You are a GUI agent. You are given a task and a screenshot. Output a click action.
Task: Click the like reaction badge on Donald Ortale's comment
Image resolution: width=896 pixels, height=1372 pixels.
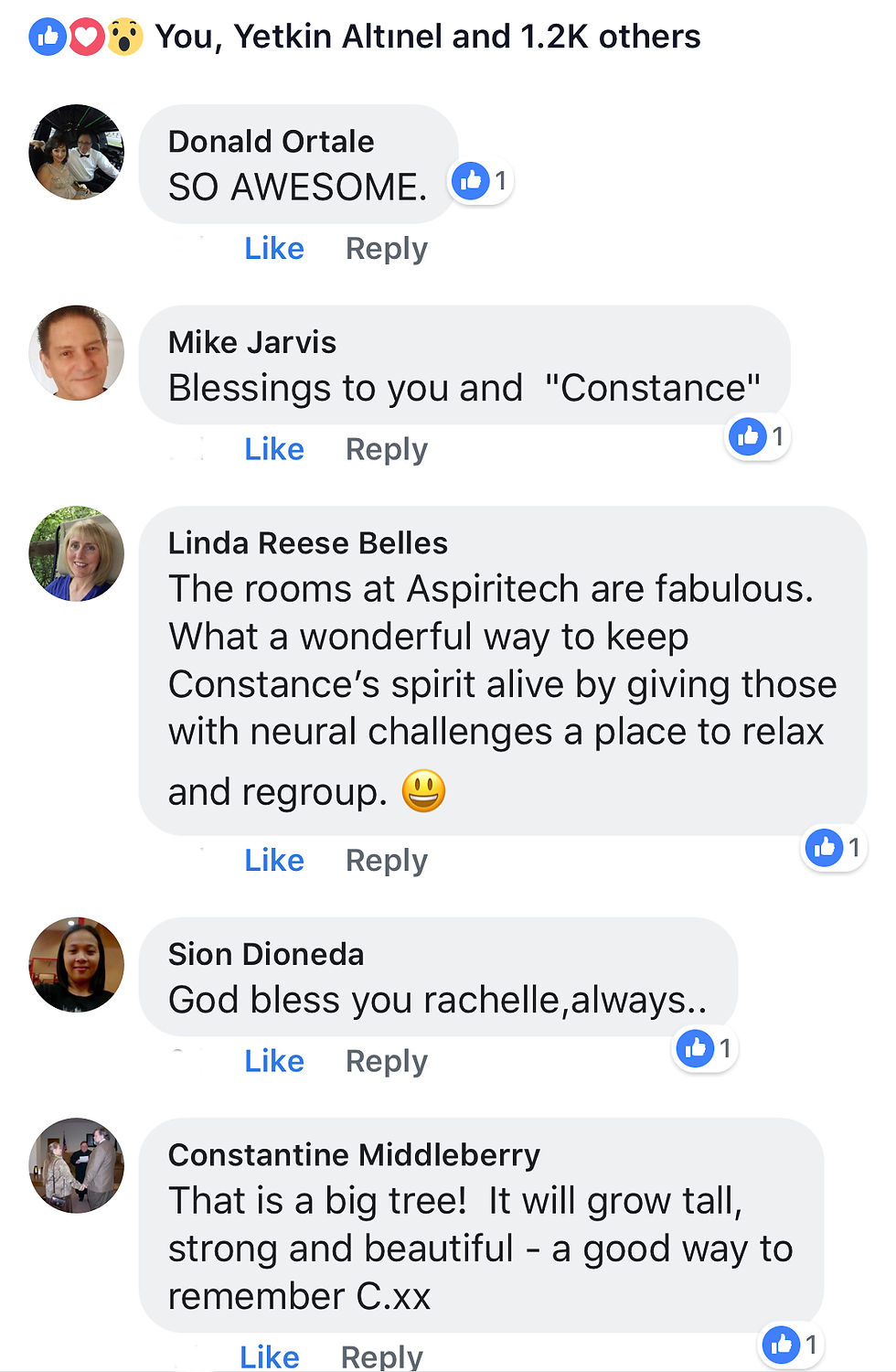pyautogui.click(x=482, y=181)
